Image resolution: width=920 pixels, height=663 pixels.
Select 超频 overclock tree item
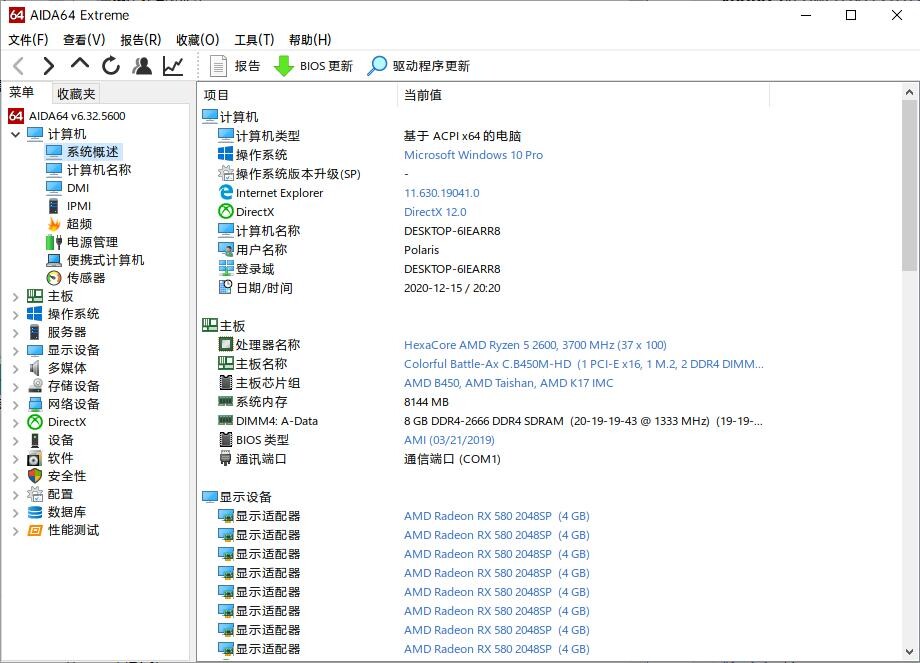[x=79, y=224]
